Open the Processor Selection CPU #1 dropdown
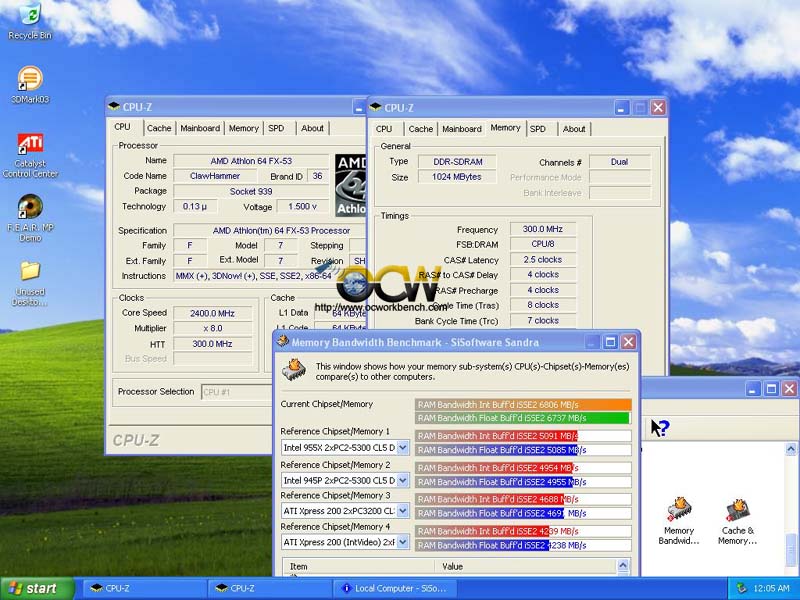 (x=237, y=392)
